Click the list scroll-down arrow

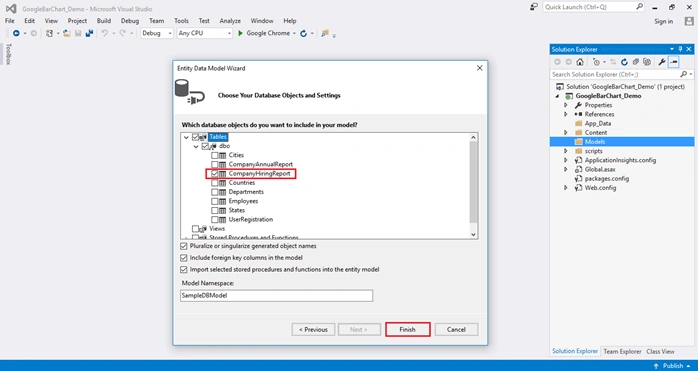click(x=473, y=235)
